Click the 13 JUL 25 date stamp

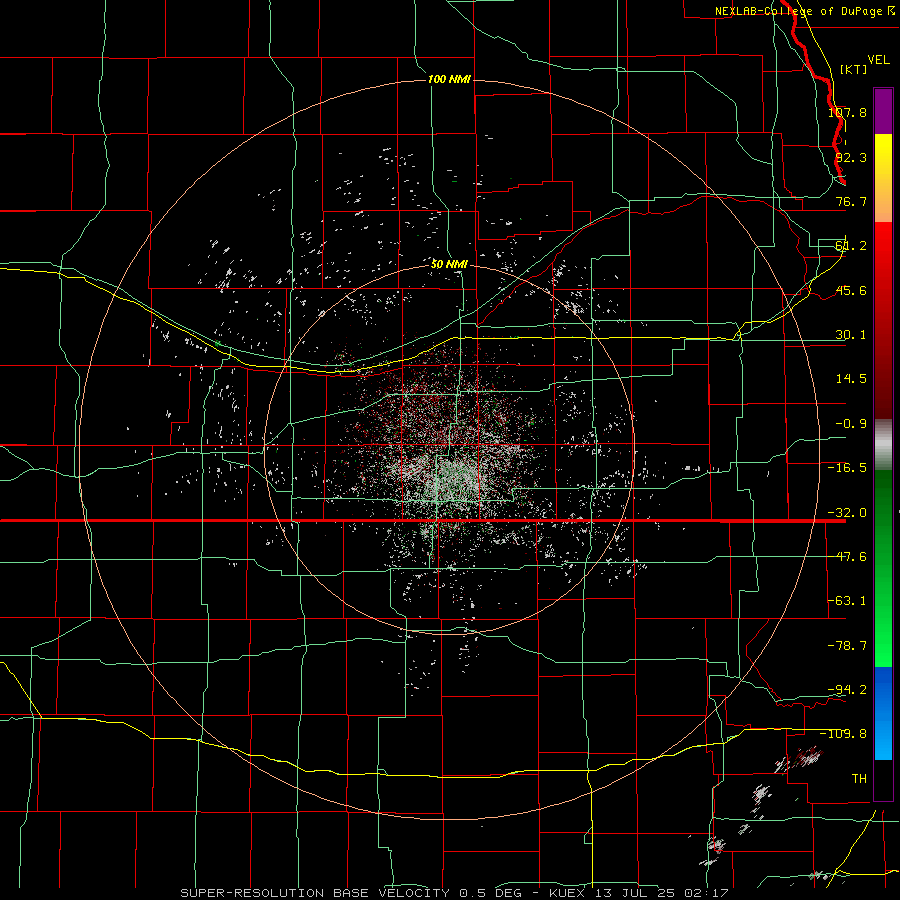pos(638,893)
